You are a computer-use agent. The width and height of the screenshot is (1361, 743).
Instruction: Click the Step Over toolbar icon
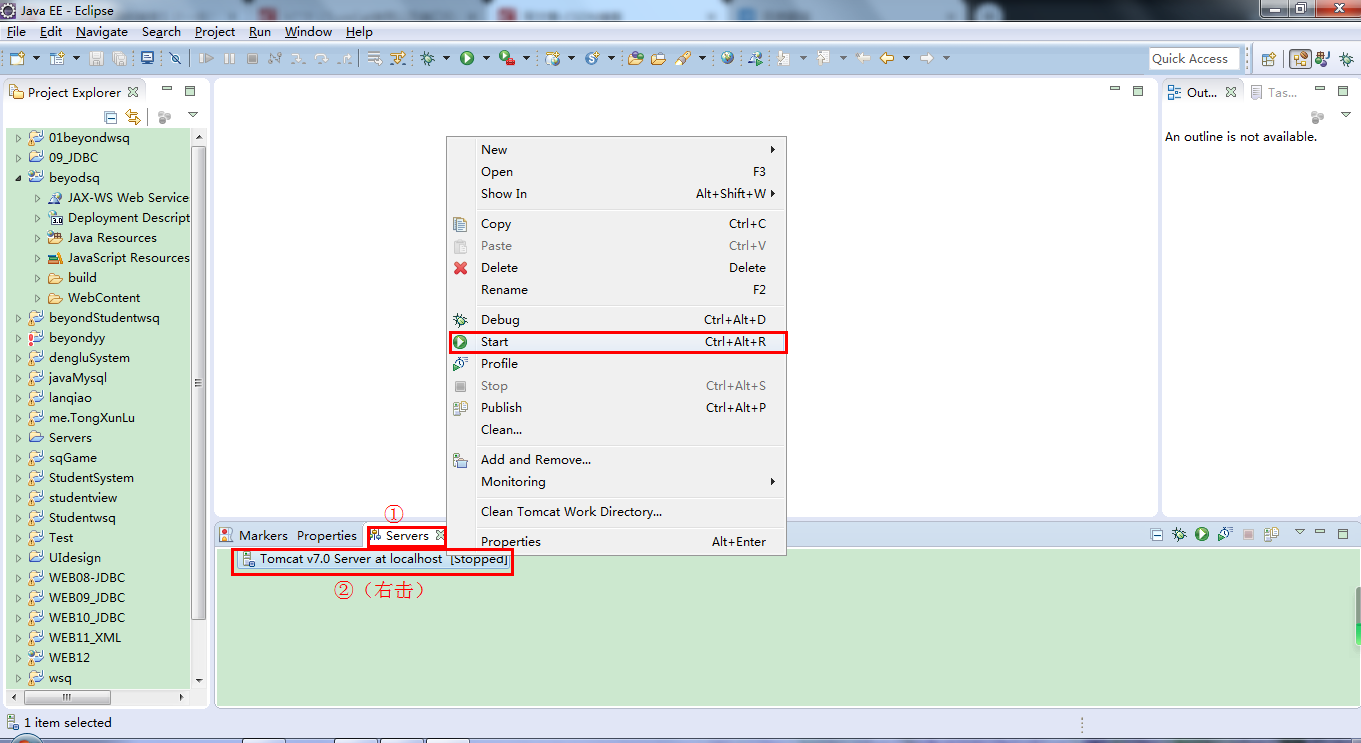point(321,58)
